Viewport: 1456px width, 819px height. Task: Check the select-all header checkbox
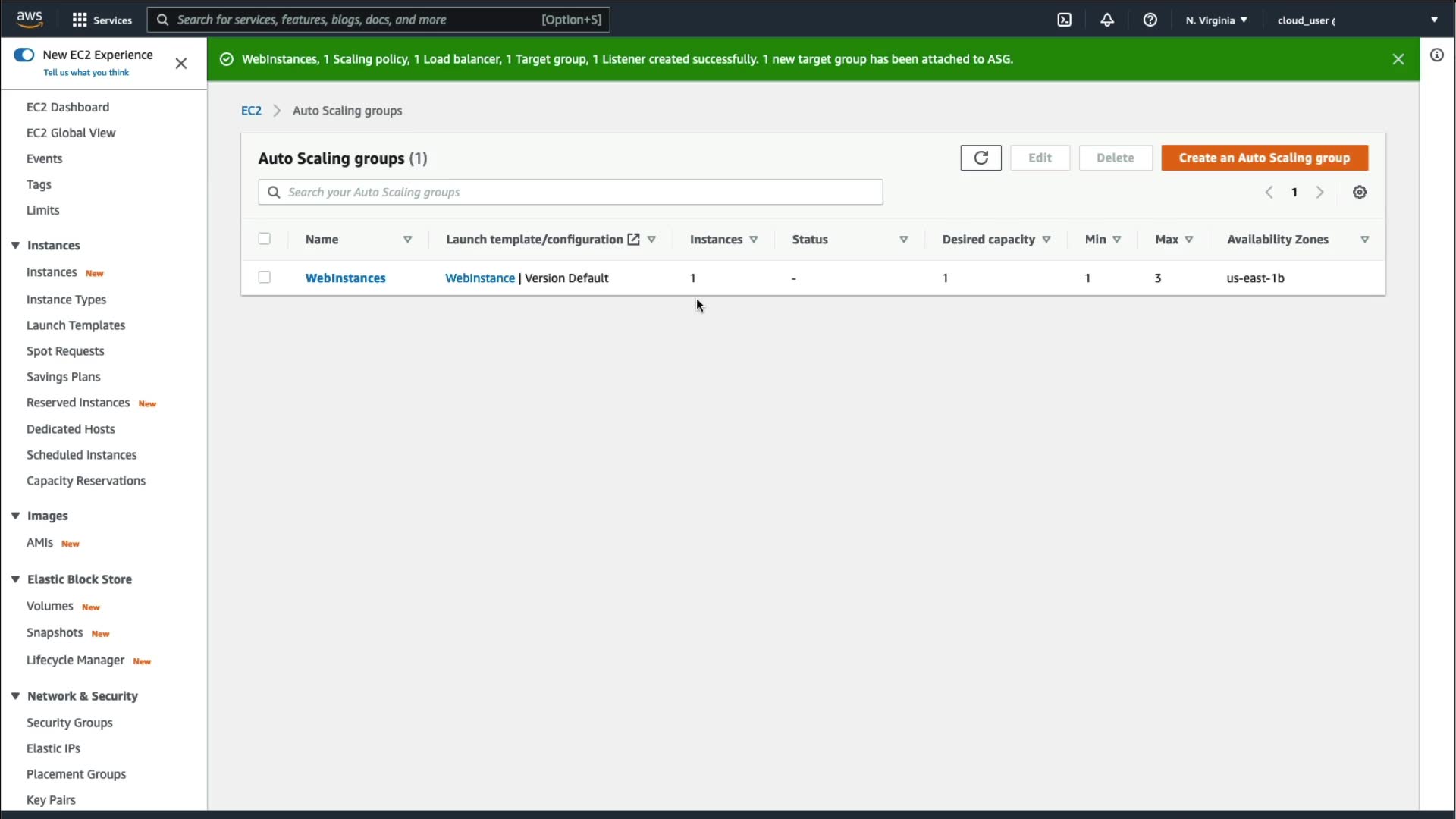(x=264, y=239)
